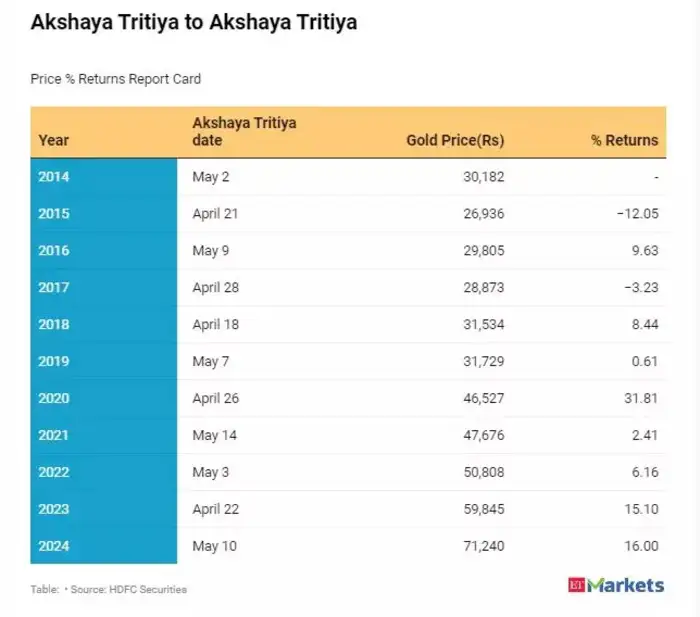
Task: Click the 2017 year cell
Action: coord(54,287)
